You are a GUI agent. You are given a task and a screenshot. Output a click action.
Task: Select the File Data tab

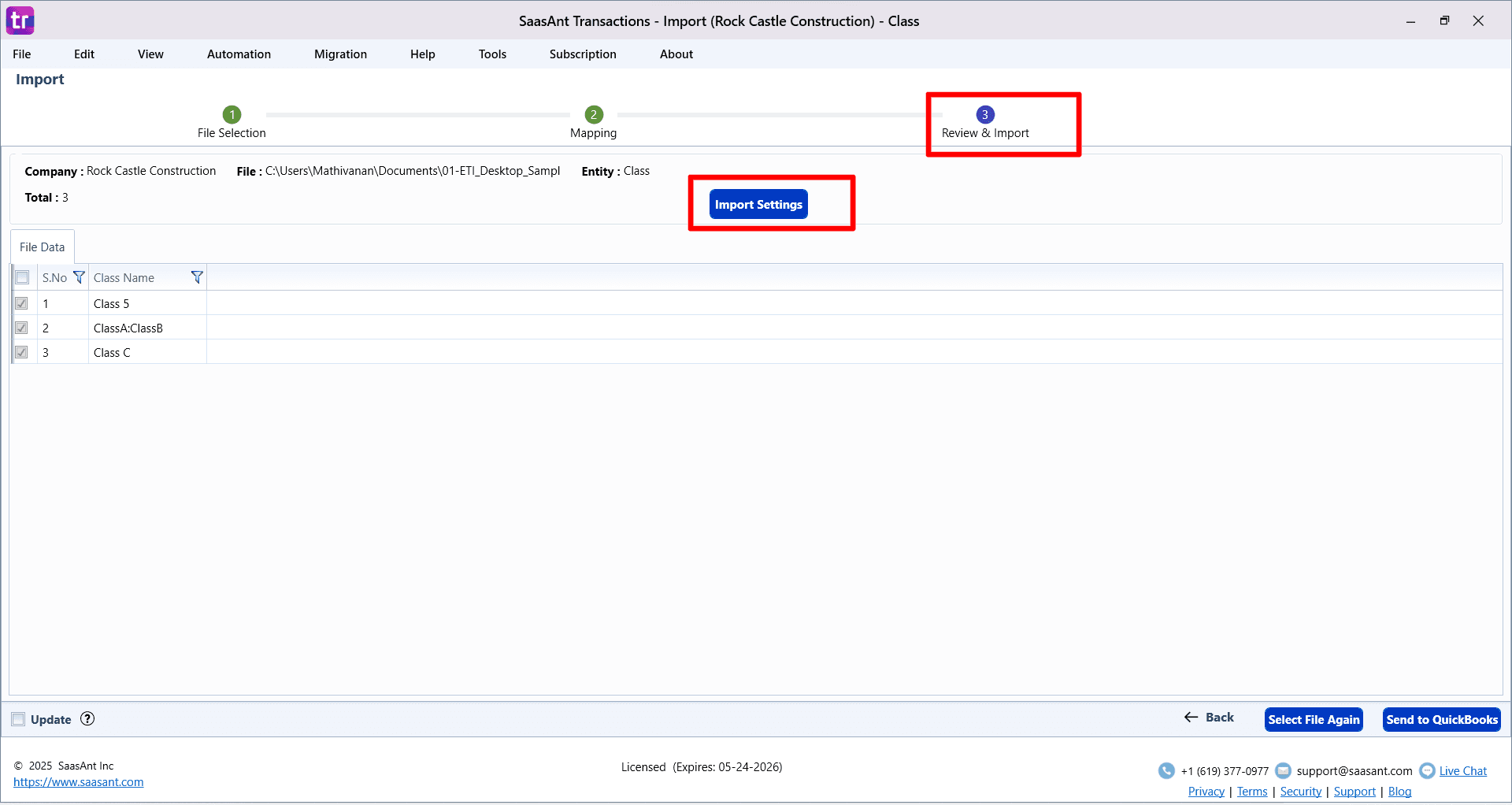pyautogui.click(x=43, y=247)
